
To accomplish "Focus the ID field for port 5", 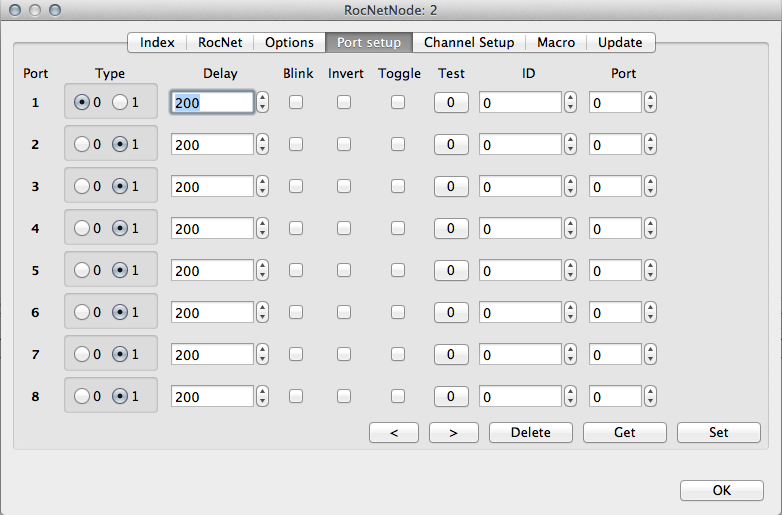I will tap(520, 270).
